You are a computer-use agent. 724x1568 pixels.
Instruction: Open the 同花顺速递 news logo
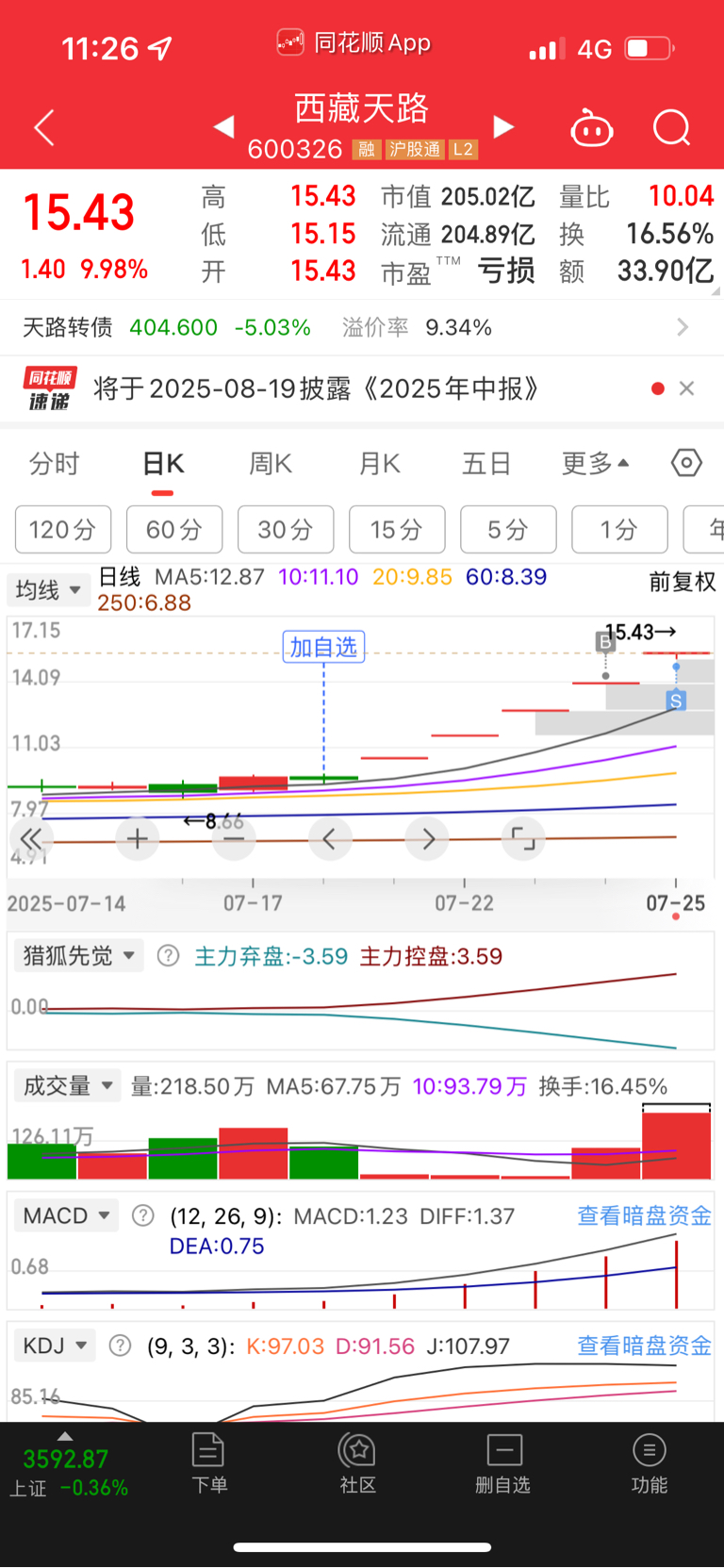pyautogui.click(x=49, y=389)
